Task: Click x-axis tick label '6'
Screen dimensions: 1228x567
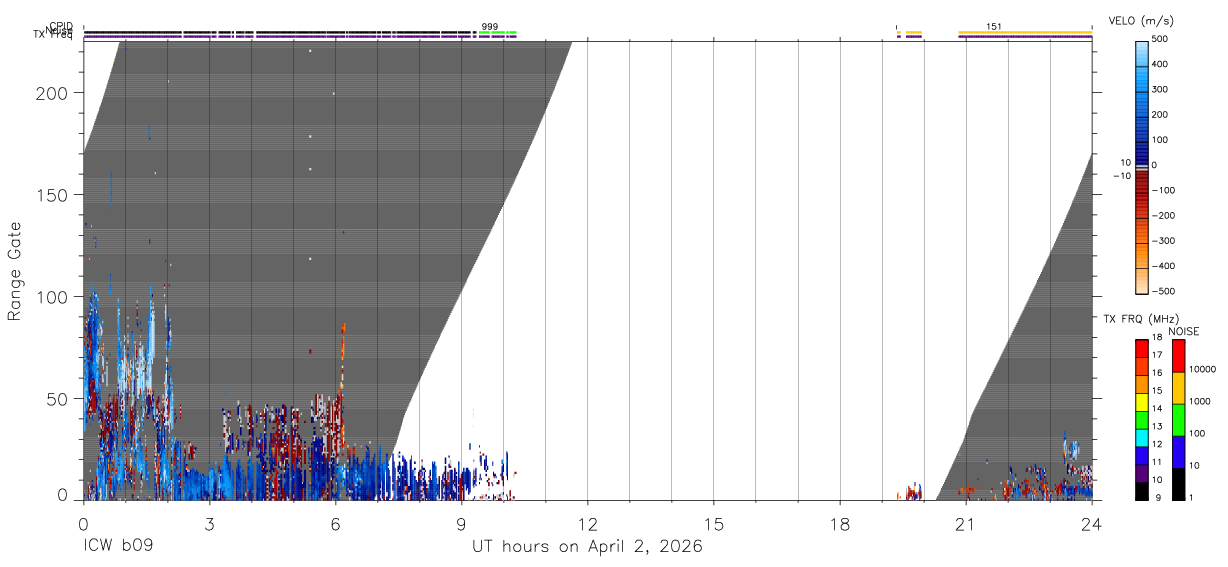Action: coord(335,524)
